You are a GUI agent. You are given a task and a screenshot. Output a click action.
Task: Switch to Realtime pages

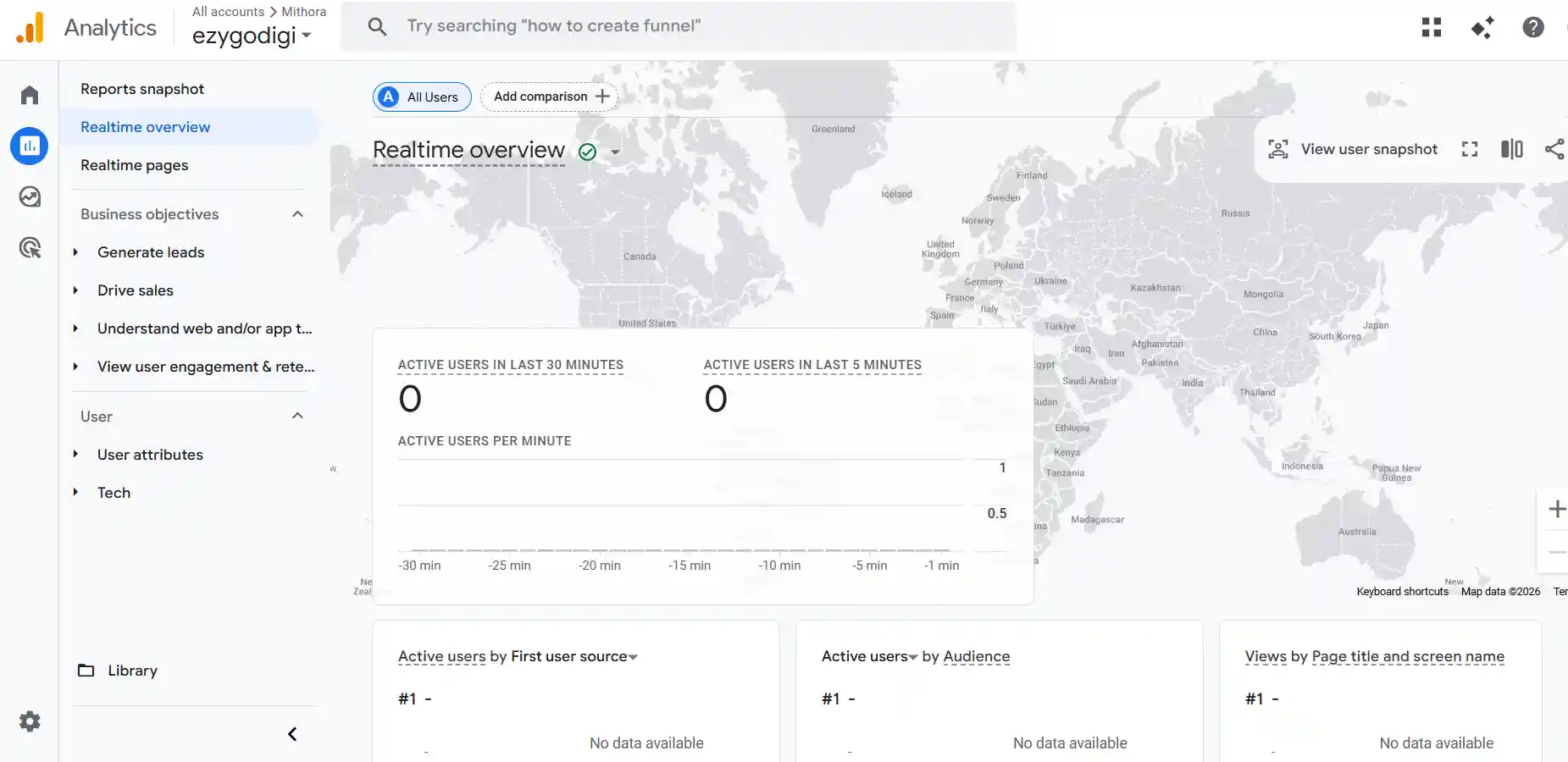pos(134,165)
